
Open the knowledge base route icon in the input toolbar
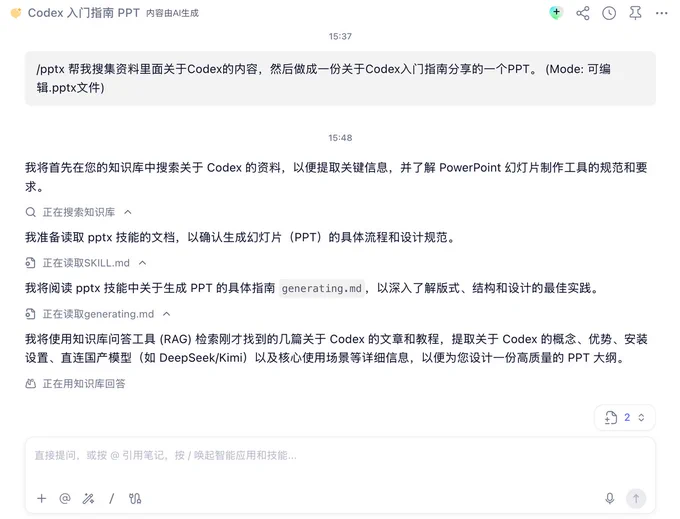(135, 498)
